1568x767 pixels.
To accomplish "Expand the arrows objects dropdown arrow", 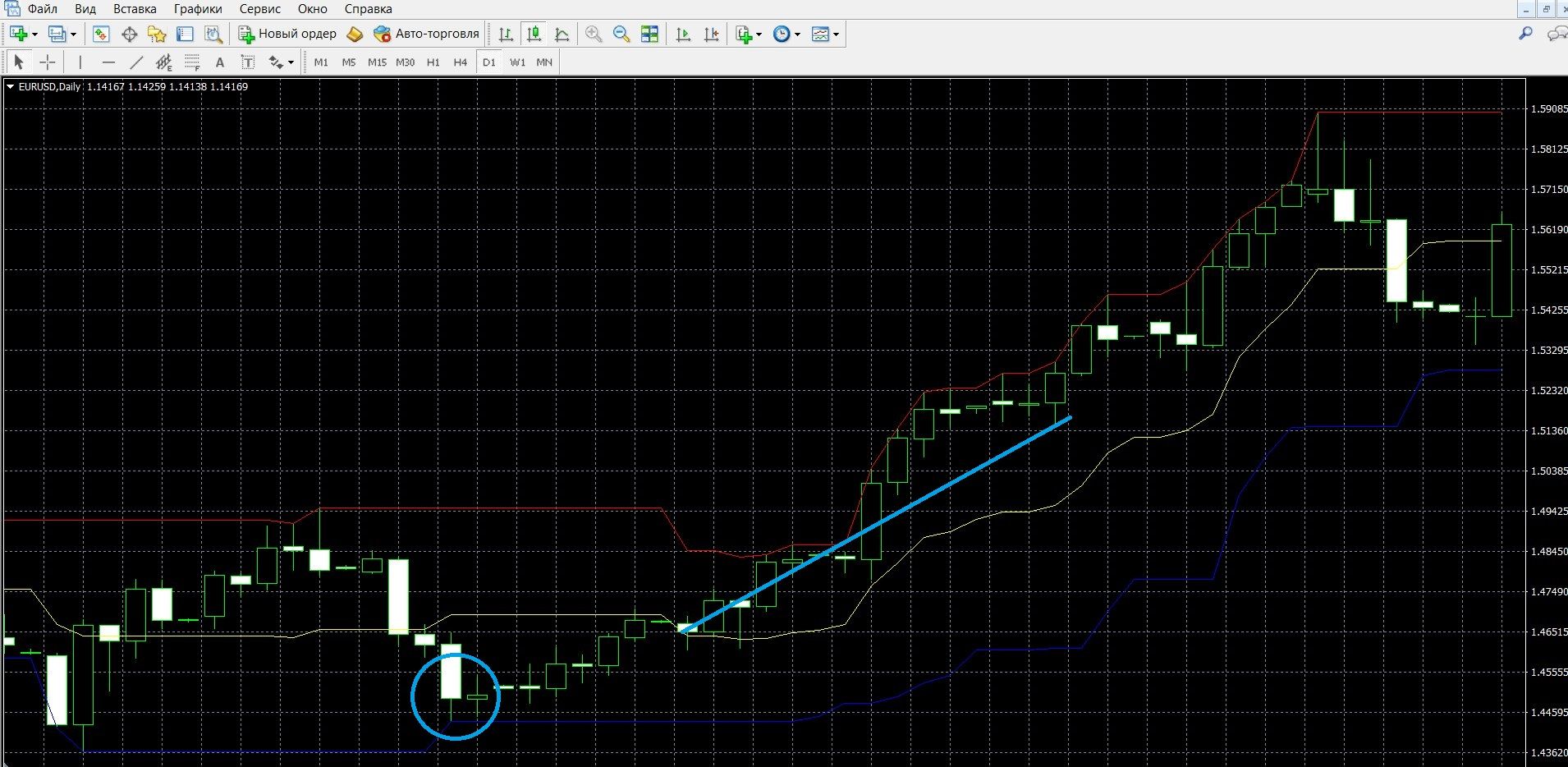I will point(291,62).
